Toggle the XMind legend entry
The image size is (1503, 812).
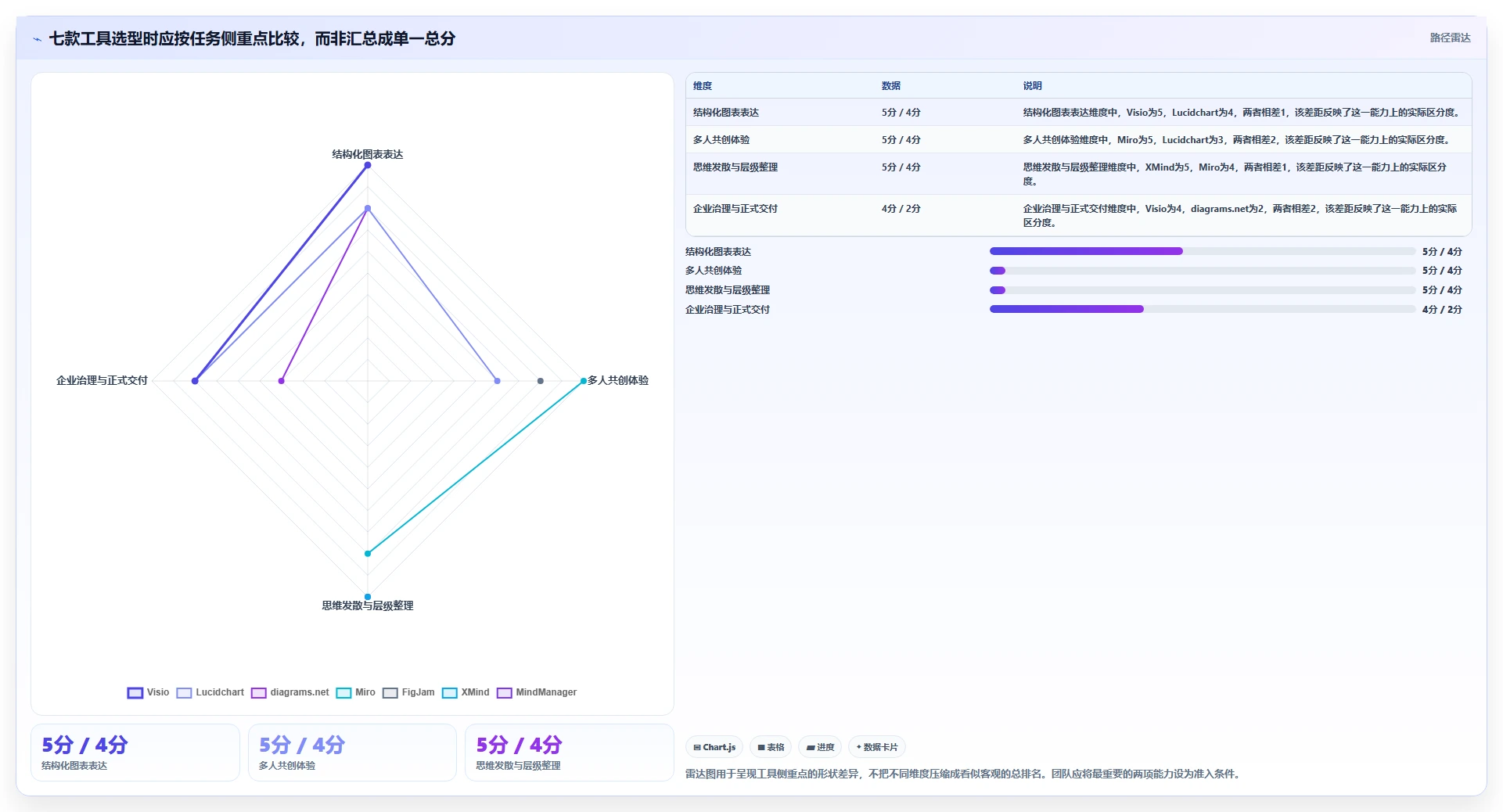pos(466,692)
